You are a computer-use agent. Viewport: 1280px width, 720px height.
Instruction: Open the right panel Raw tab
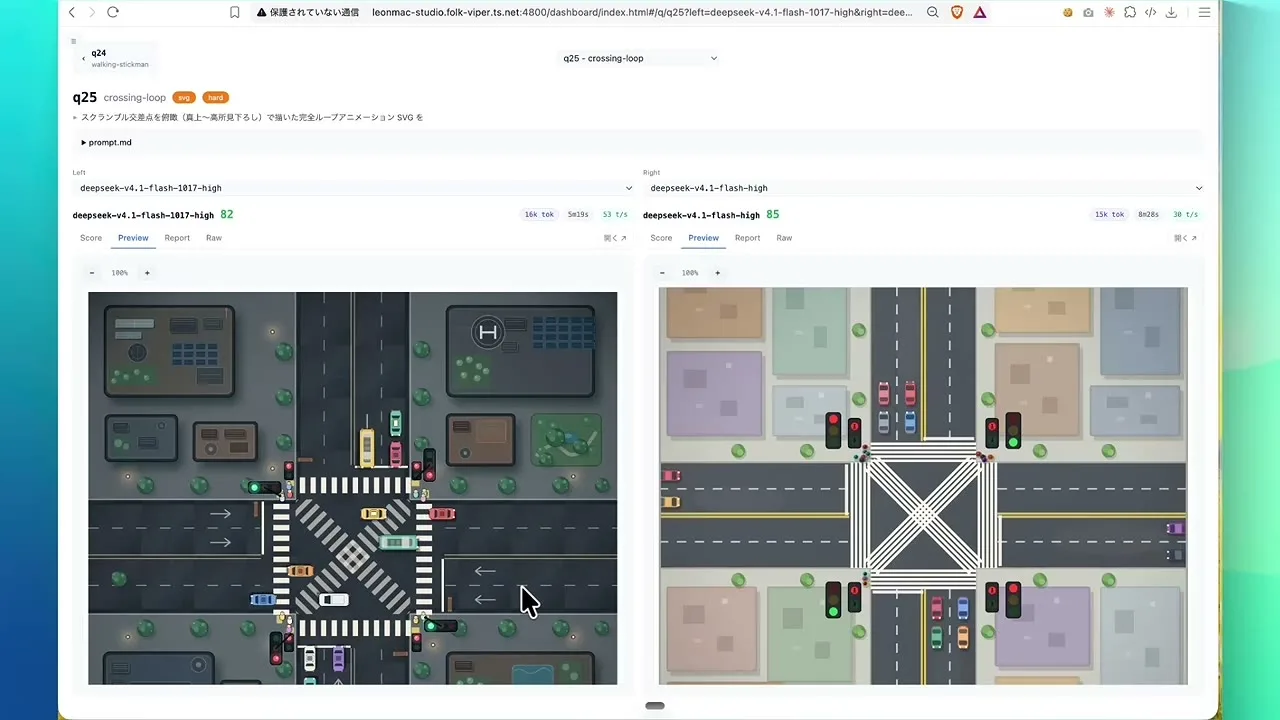click(784, 238)
